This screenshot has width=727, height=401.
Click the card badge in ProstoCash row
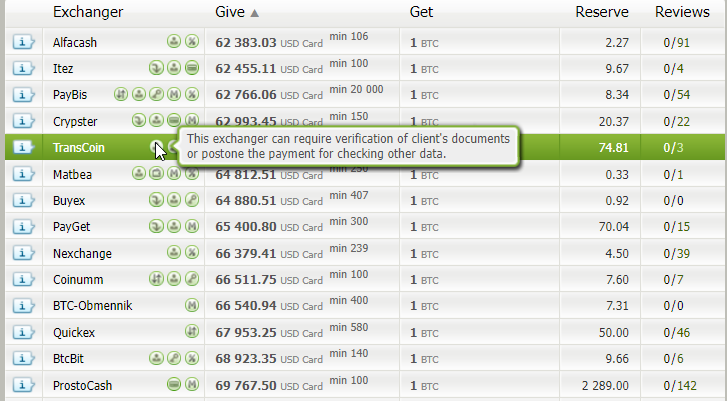pyautogui.click(x=174, y=384)
